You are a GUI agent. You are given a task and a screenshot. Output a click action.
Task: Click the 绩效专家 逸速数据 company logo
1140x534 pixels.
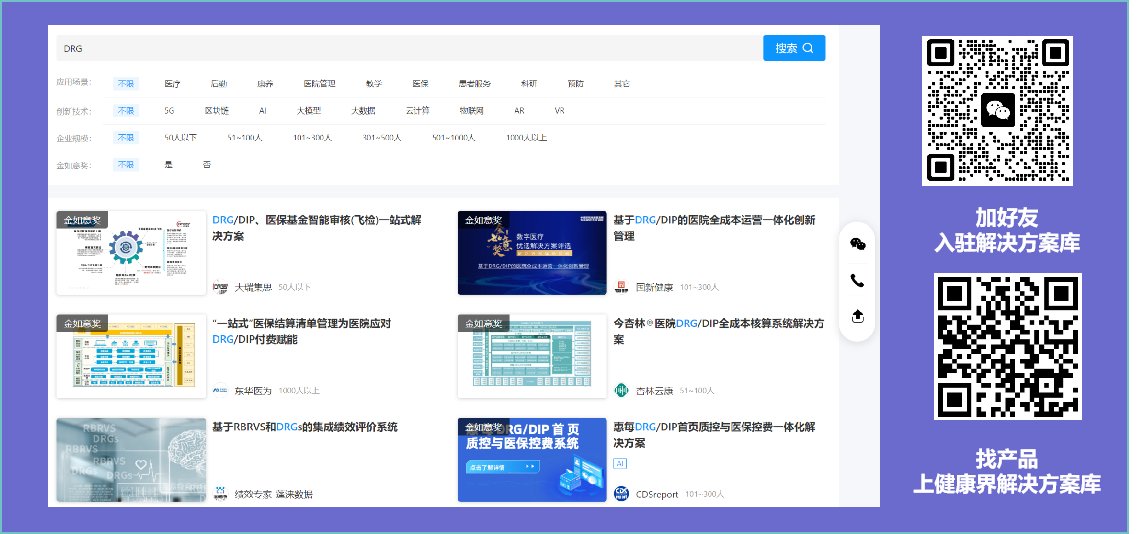(x=220, y=494)
